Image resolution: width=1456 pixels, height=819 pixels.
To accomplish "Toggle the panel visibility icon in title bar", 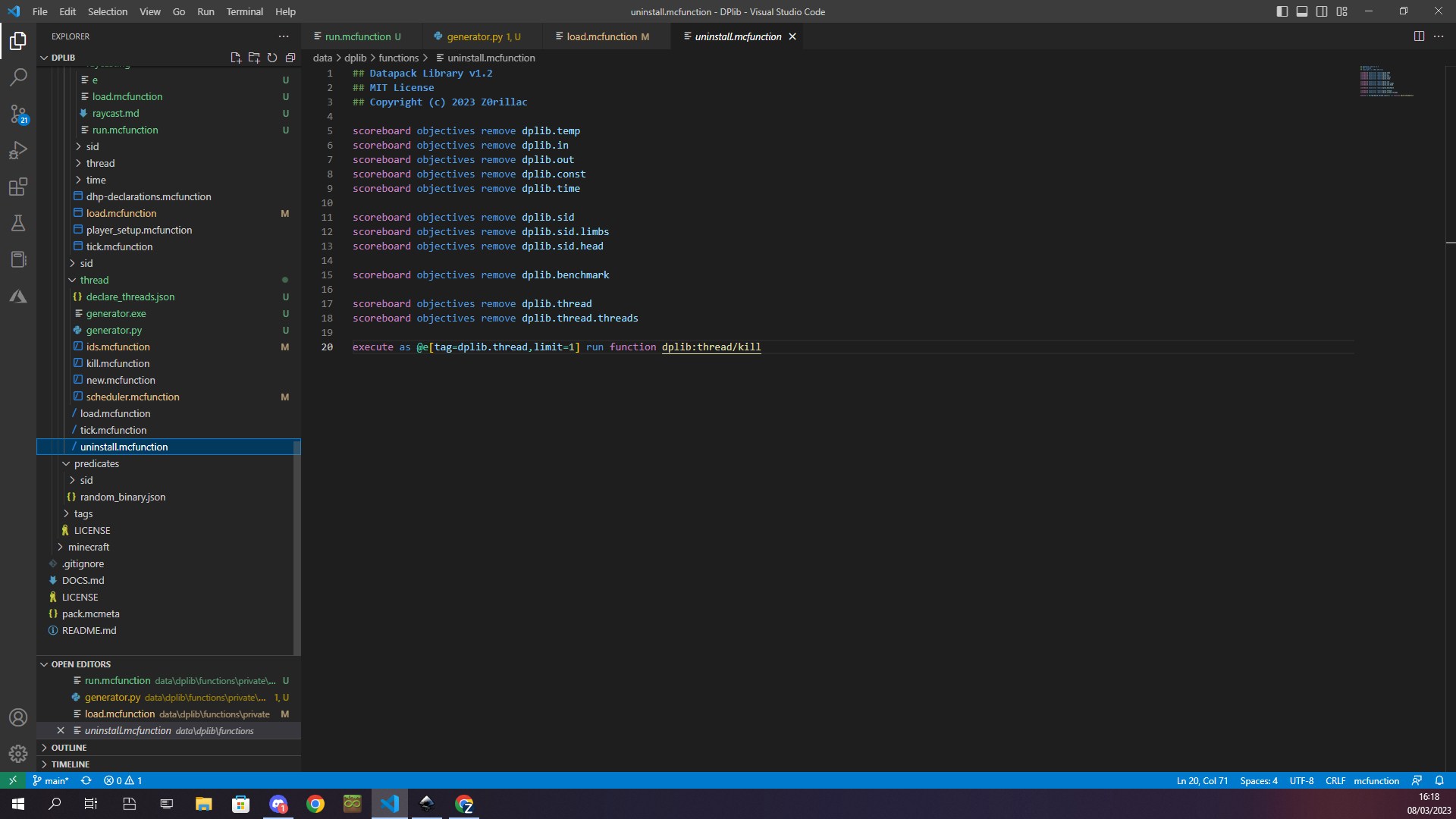I will click(x=1302, y=11).
